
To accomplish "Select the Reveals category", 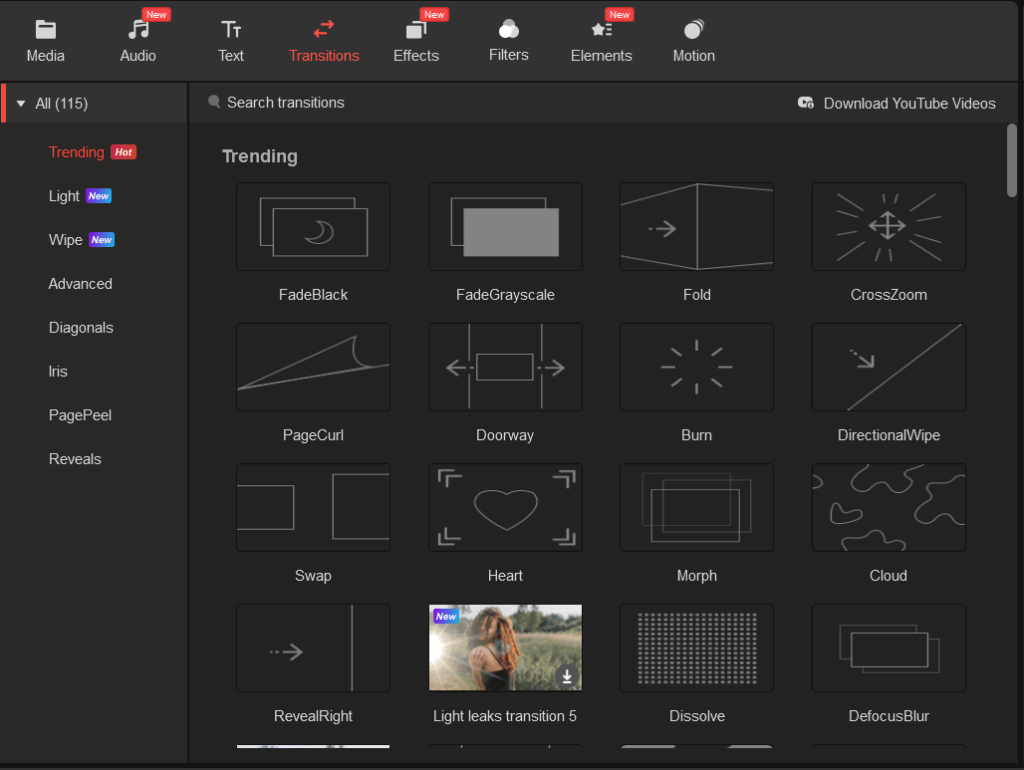I will coord(75,458).
